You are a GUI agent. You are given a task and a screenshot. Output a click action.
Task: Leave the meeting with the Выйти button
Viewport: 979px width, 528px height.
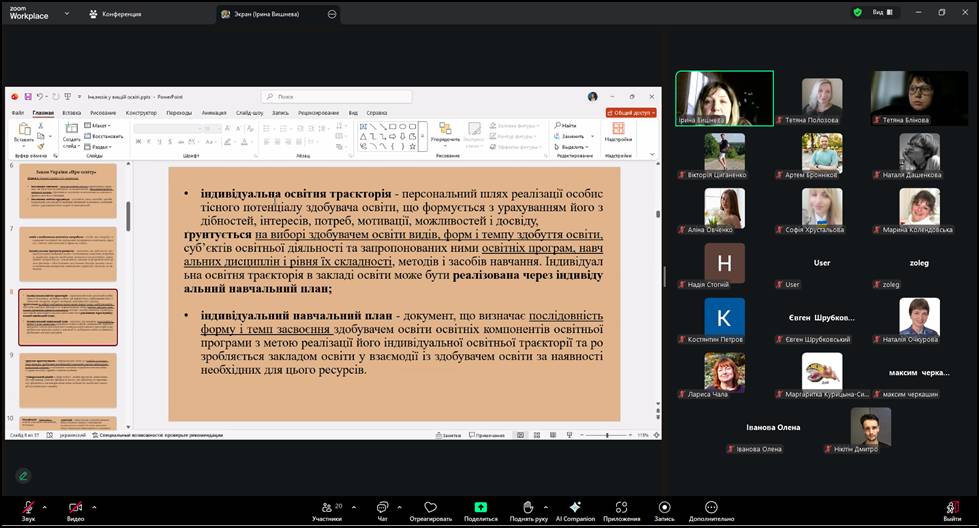[x=952, y=508]
